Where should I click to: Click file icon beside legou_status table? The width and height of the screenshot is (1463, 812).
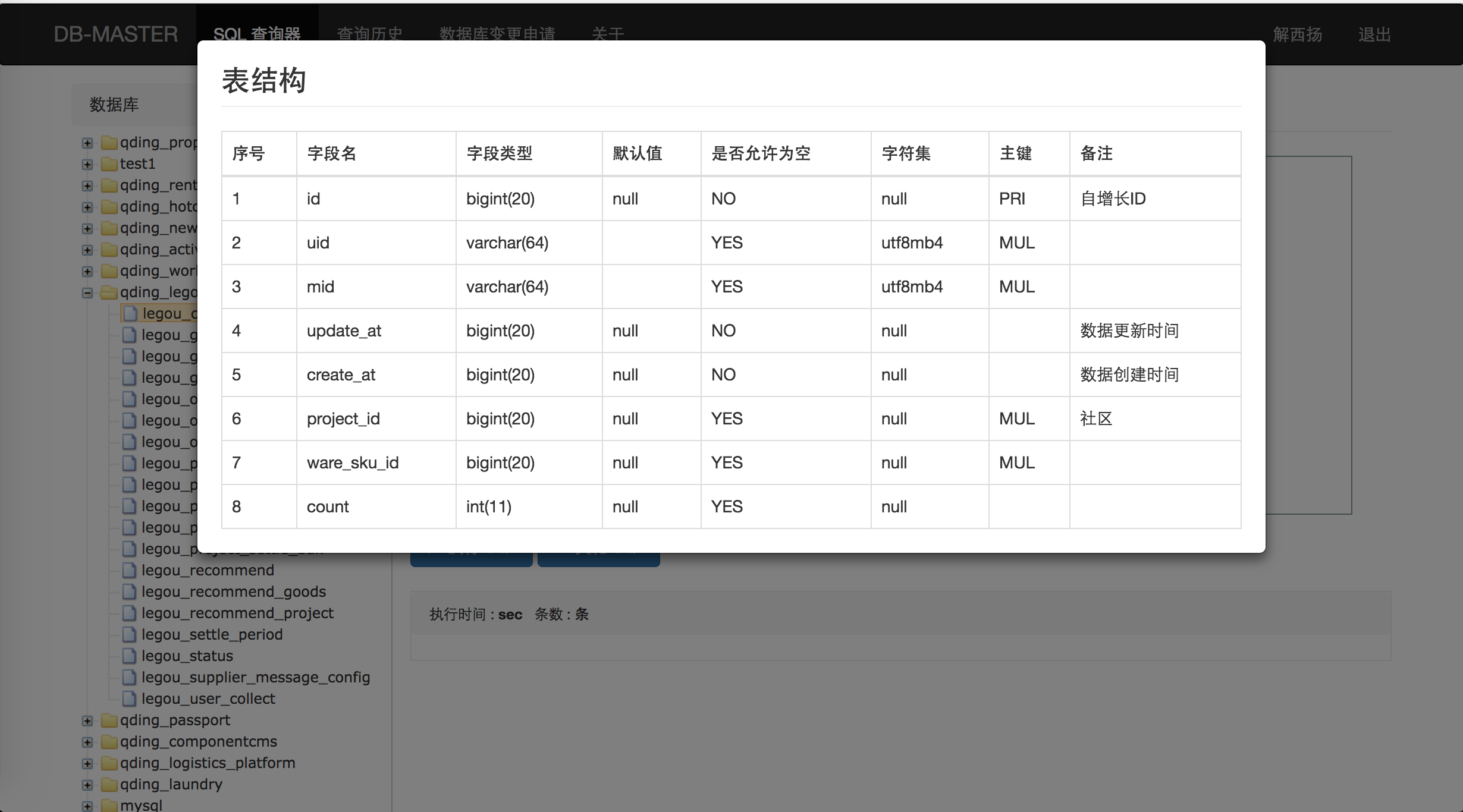pyautogui.click(x=129, y=656)
